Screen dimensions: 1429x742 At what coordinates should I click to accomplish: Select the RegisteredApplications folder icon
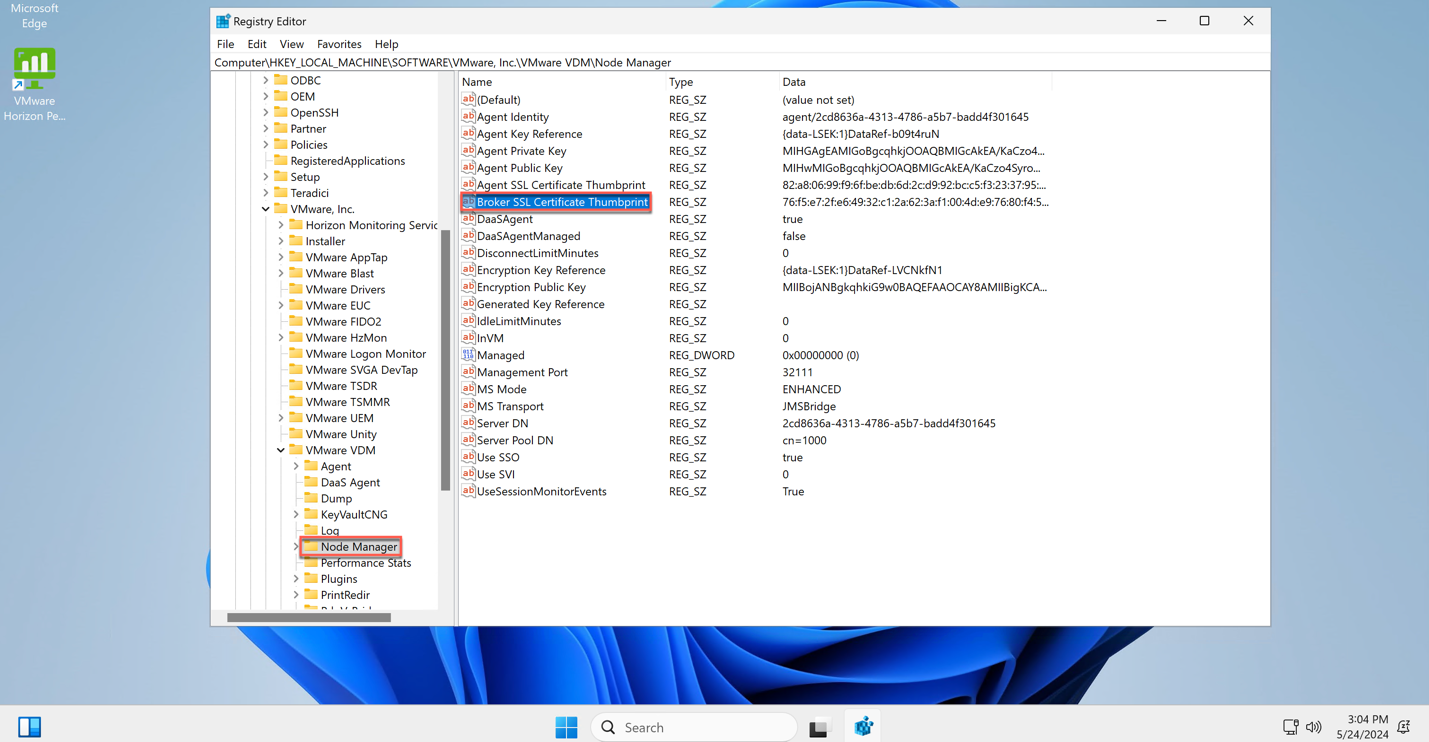[281, 160]
